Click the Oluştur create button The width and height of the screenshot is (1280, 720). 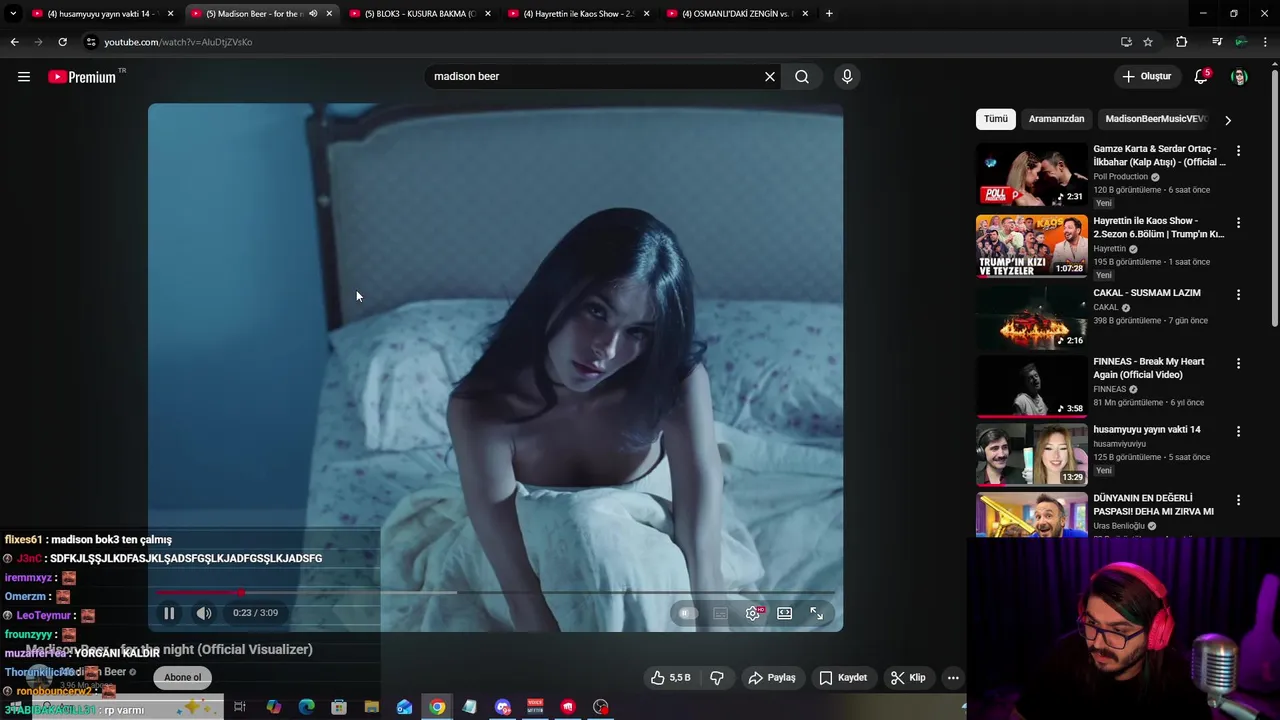[x=1146, y=77]
